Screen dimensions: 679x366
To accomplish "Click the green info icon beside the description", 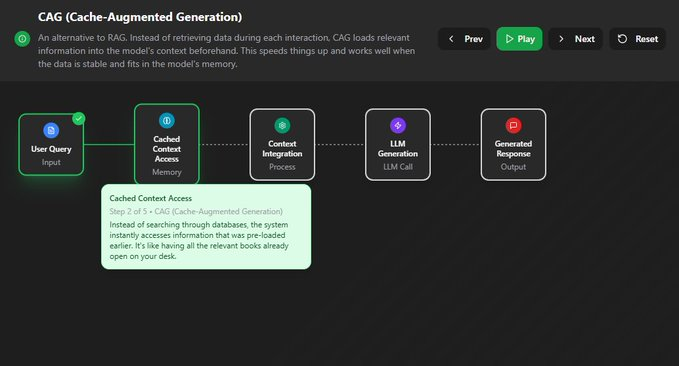I will tap(22, 39).
